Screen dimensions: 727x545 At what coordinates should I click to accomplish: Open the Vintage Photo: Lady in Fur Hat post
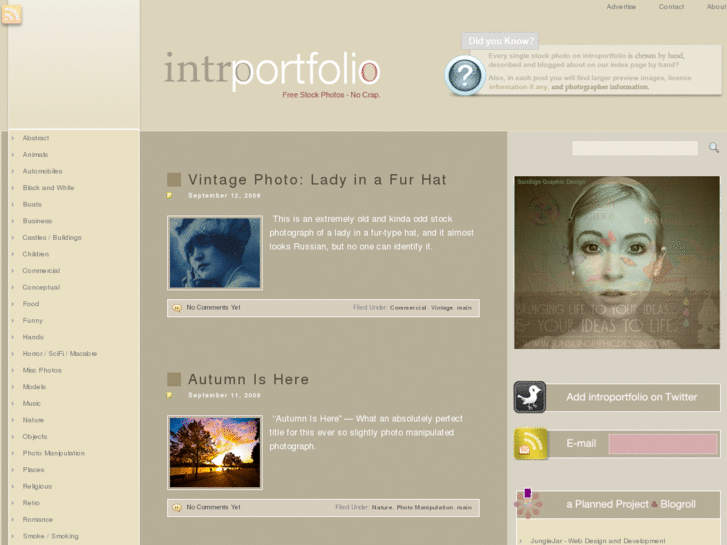[x=317, y=180]
